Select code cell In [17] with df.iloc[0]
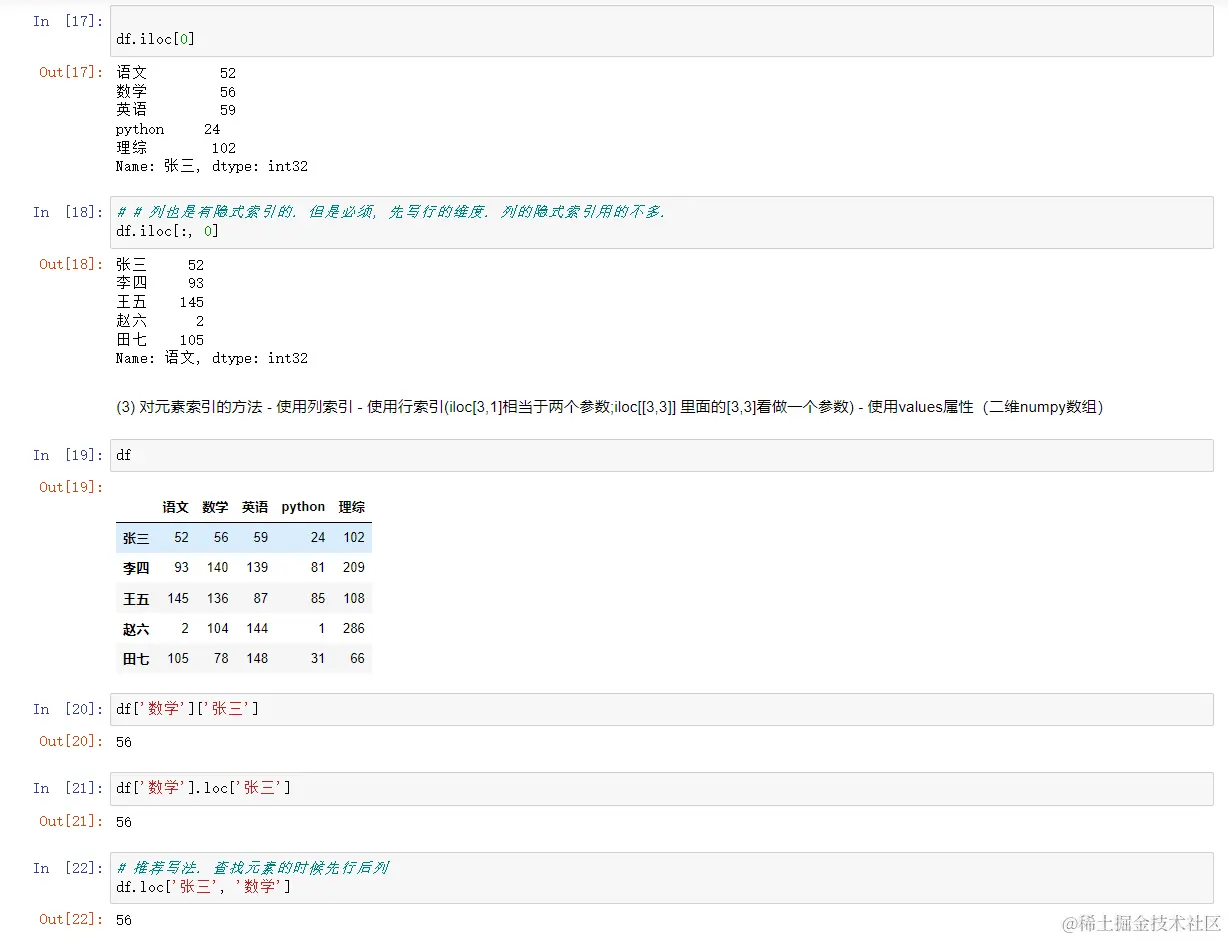This screenshot has height=940, width=1228. (x=661, y=31)
